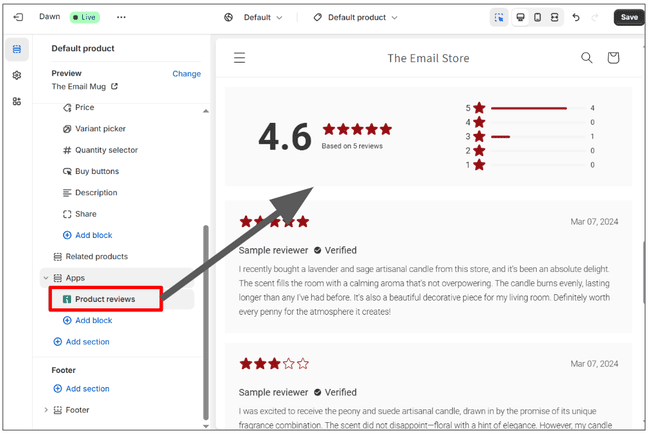Expand the Footer section

click(x=45, y=410)
